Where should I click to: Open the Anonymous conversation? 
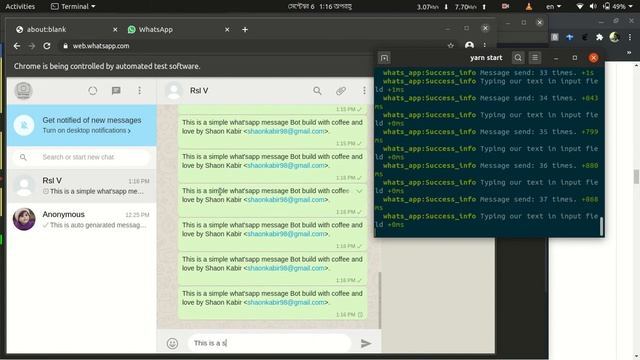click(82, 220)
